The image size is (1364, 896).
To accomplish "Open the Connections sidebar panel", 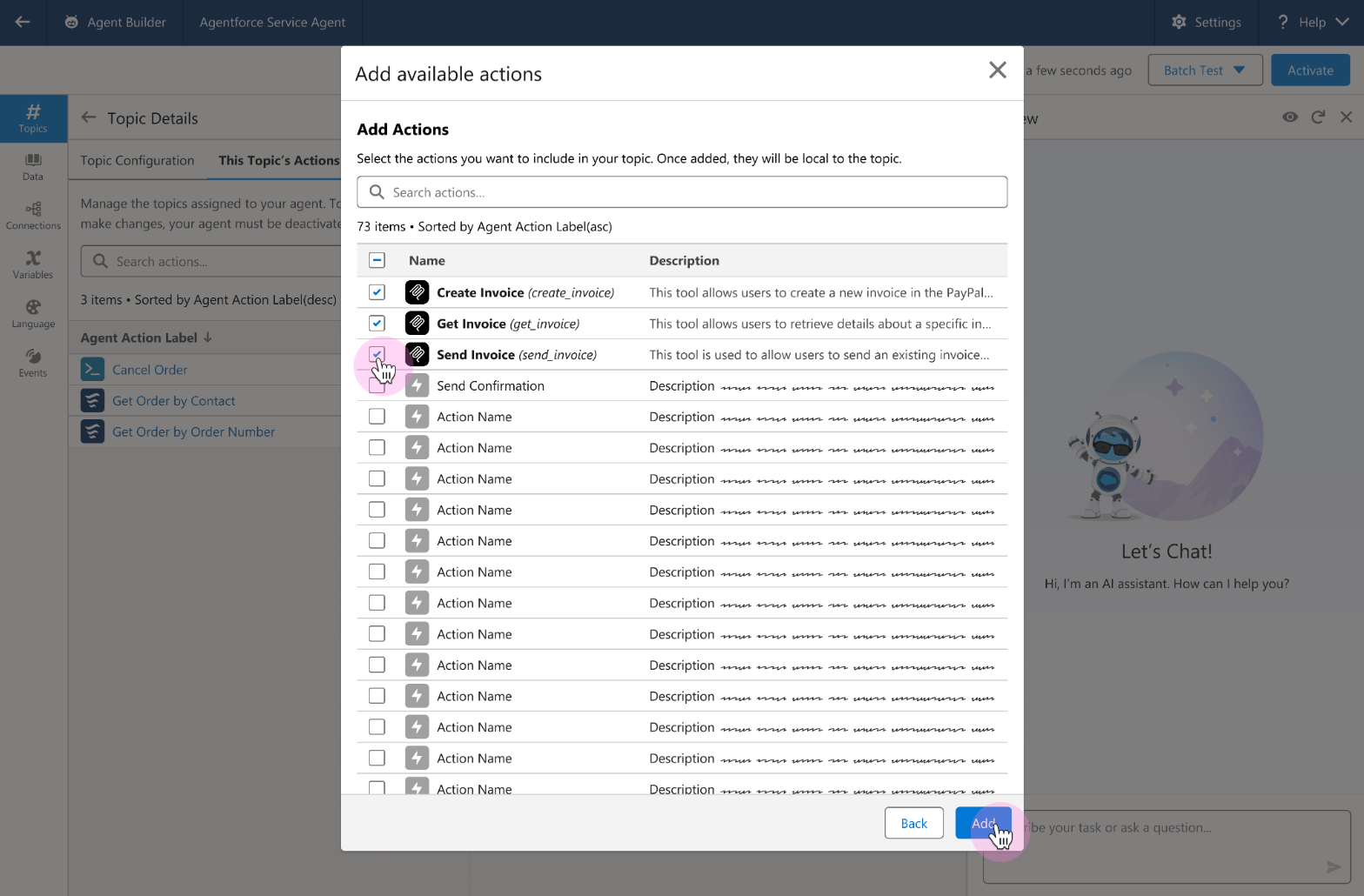I will [33, 215].
